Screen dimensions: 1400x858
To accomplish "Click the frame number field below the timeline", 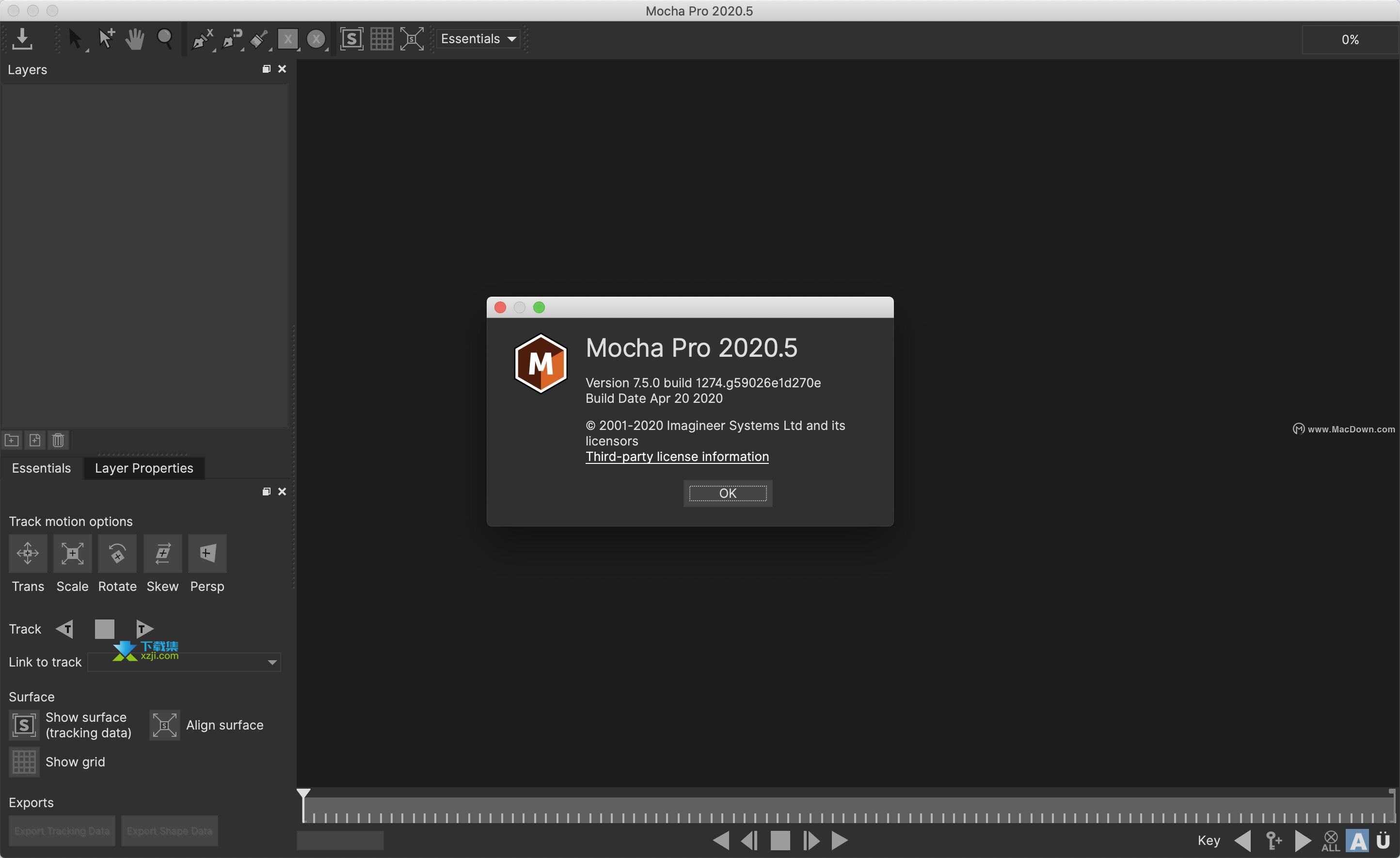I will (340, 841).
